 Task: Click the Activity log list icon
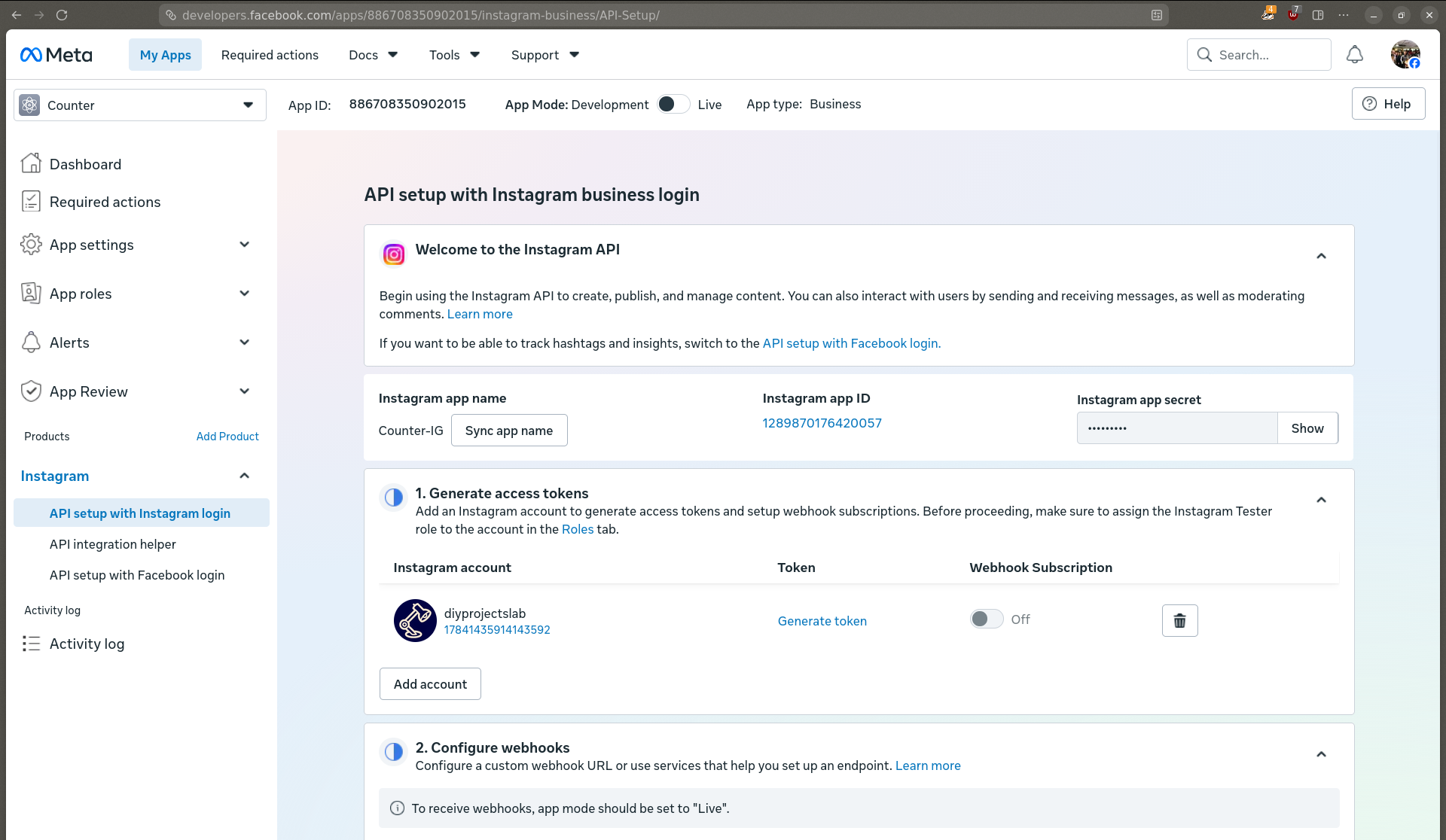click(x=31, y=644)
